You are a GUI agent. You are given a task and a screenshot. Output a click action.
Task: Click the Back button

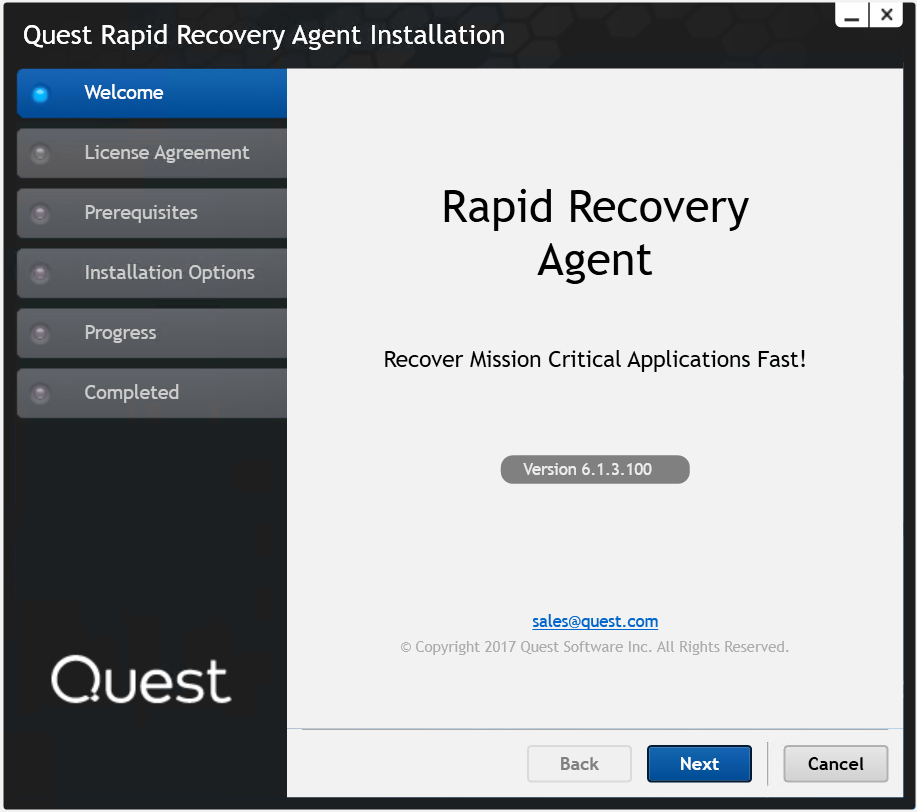[x=579, y=763]
